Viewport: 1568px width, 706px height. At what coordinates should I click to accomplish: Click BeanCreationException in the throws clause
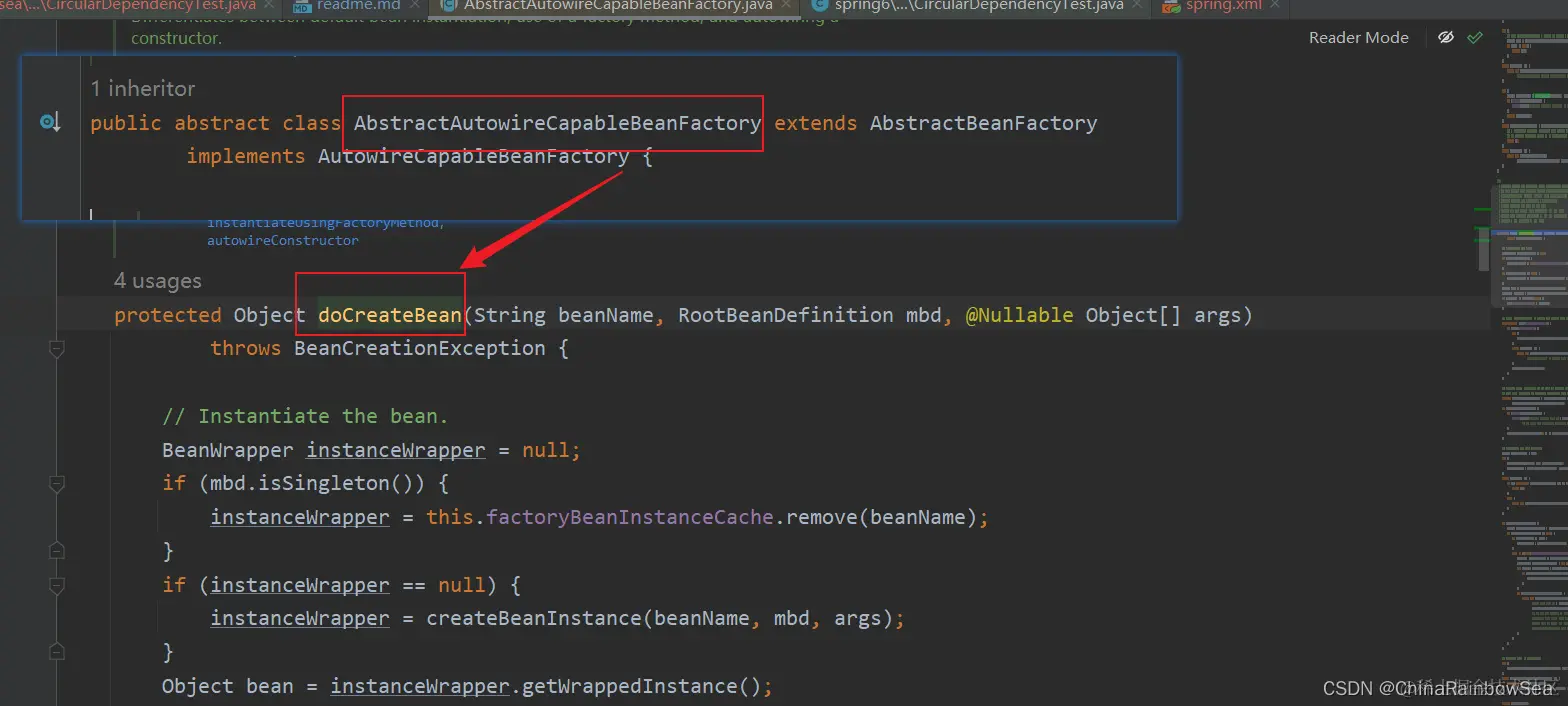point(420,348)
